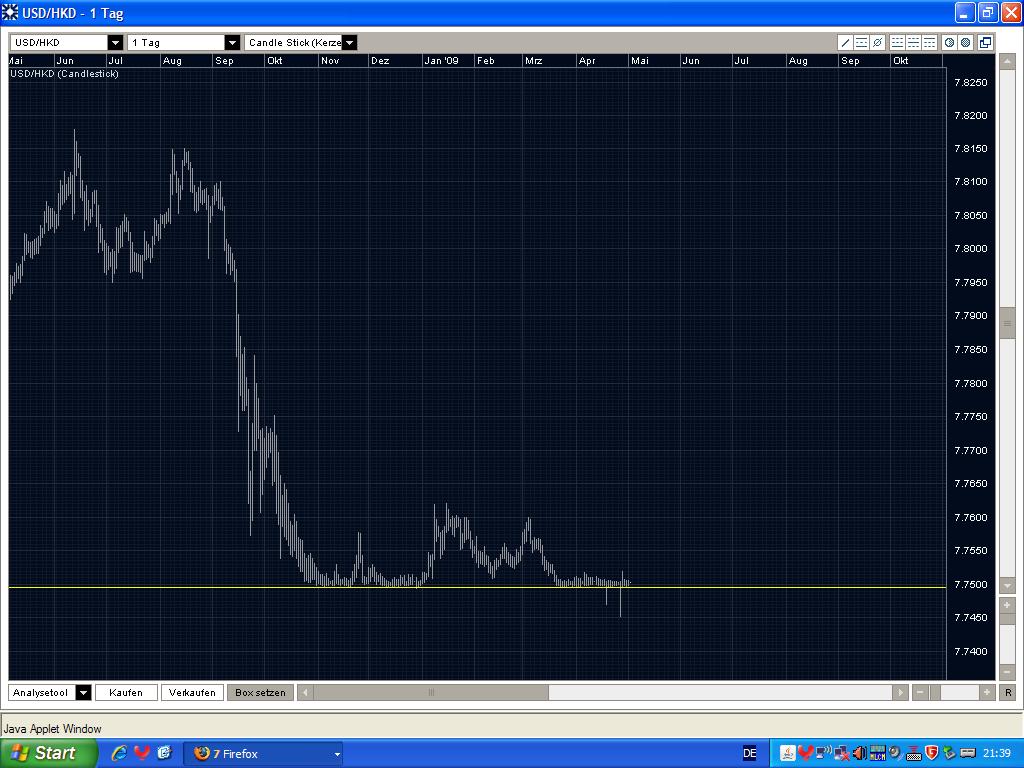1024x768 pixels.
Task: Click the 21:39 taskbar clock
Action: click(997, 754)
